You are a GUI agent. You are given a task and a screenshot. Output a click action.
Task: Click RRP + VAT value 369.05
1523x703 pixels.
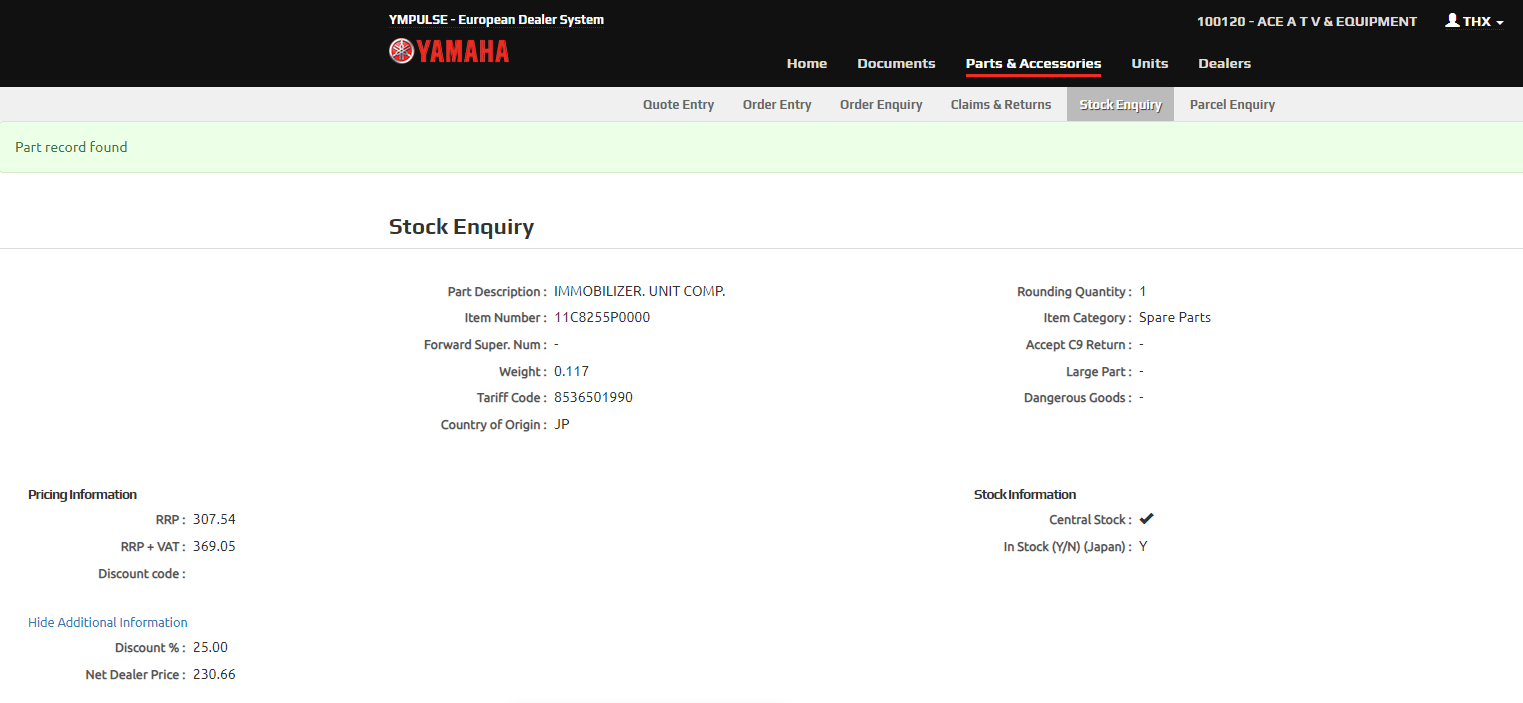(214, 546)
